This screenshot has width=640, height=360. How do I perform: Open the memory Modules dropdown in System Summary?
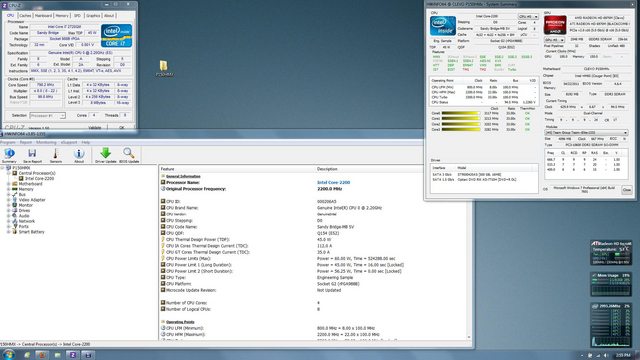(586, 133)
